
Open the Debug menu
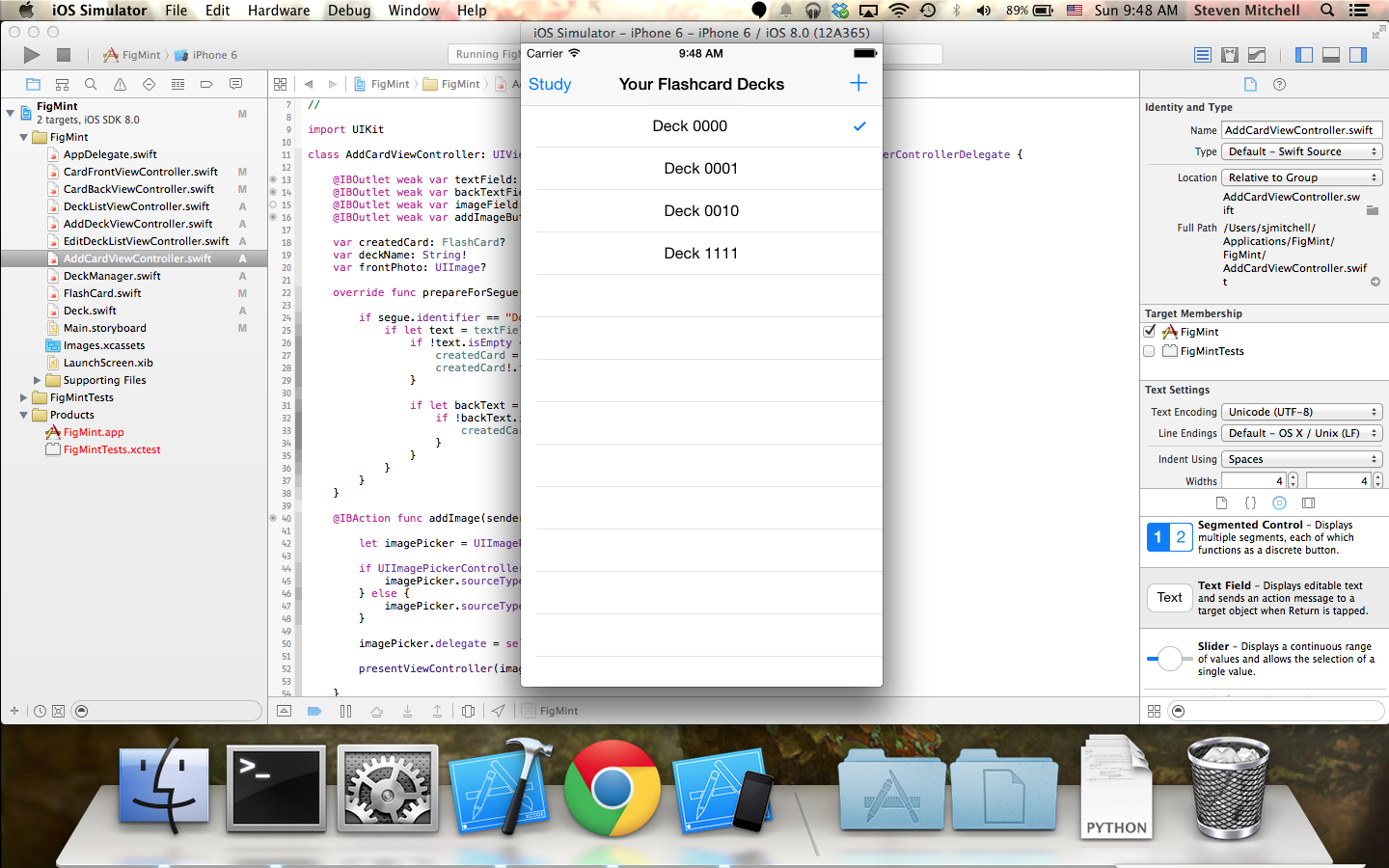click(349, 11)
